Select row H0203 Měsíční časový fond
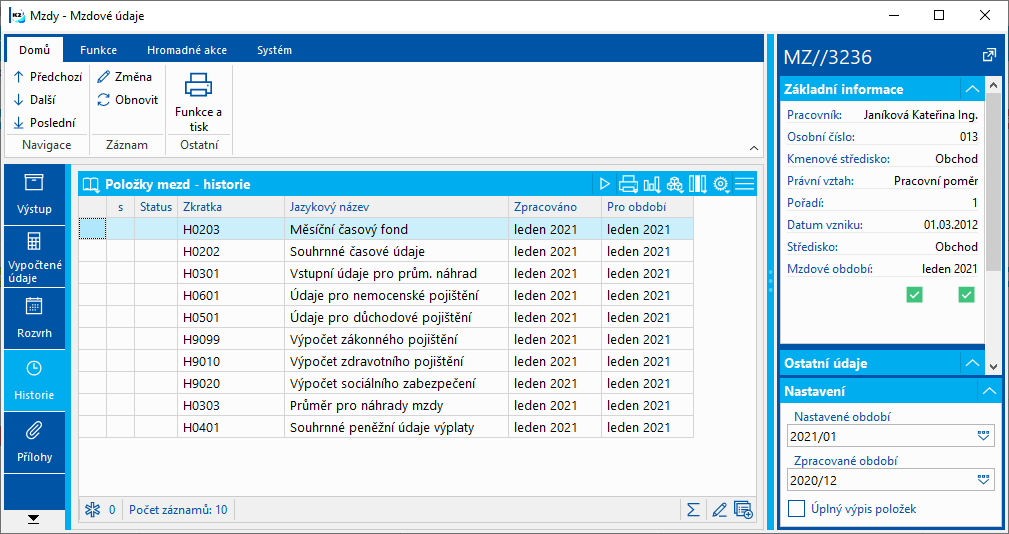The height and width of the screenshot is (534, 1009). coord(386,229)
